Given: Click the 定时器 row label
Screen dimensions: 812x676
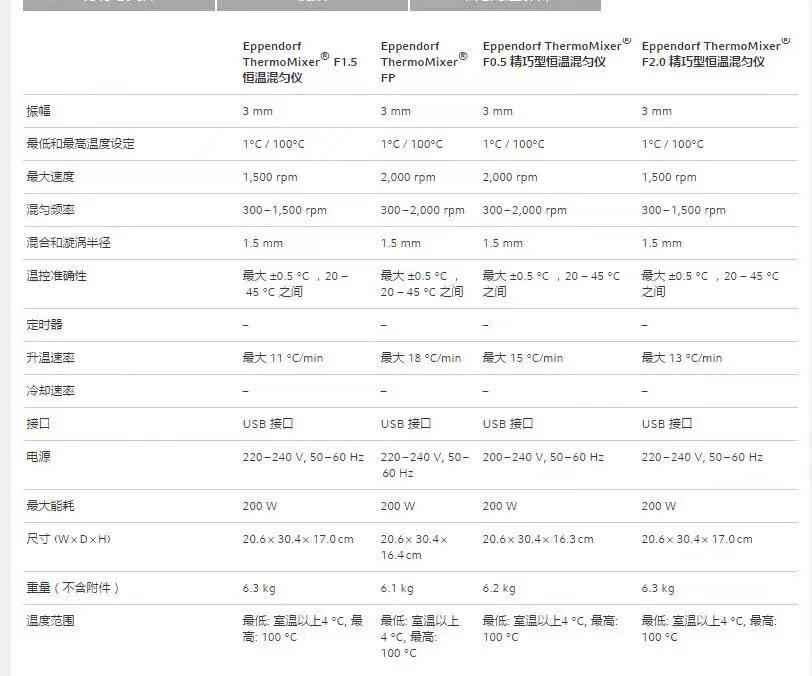Looking at the screenshot, I should click(45, 325).
